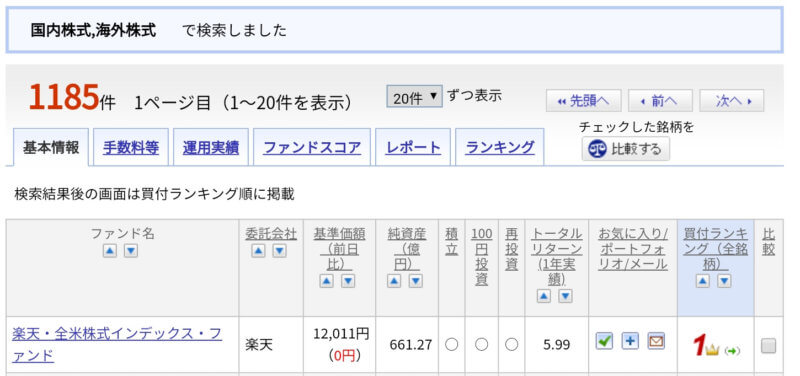Go to next page with 次へ button
The height and width of the screenshot is (376, 800).
(x=732, y=101)
